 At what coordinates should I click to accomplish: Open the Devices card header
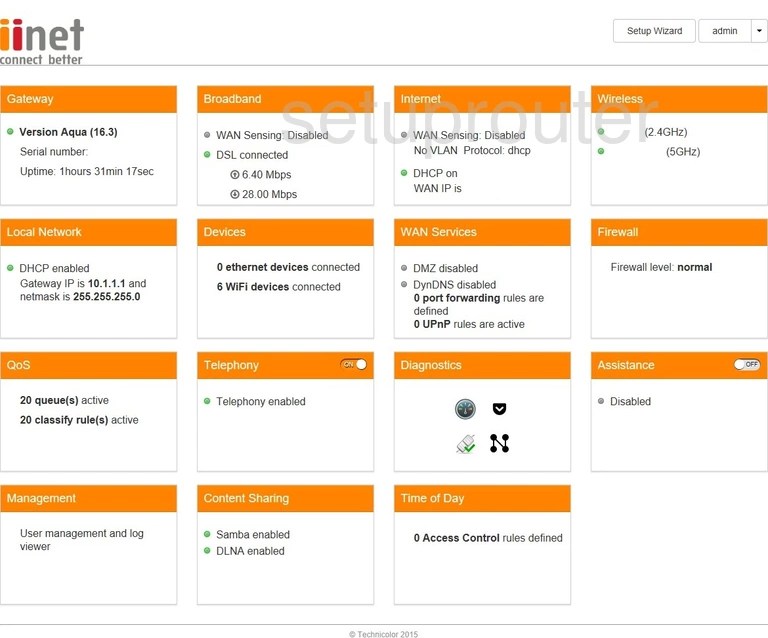pos(286,233)
